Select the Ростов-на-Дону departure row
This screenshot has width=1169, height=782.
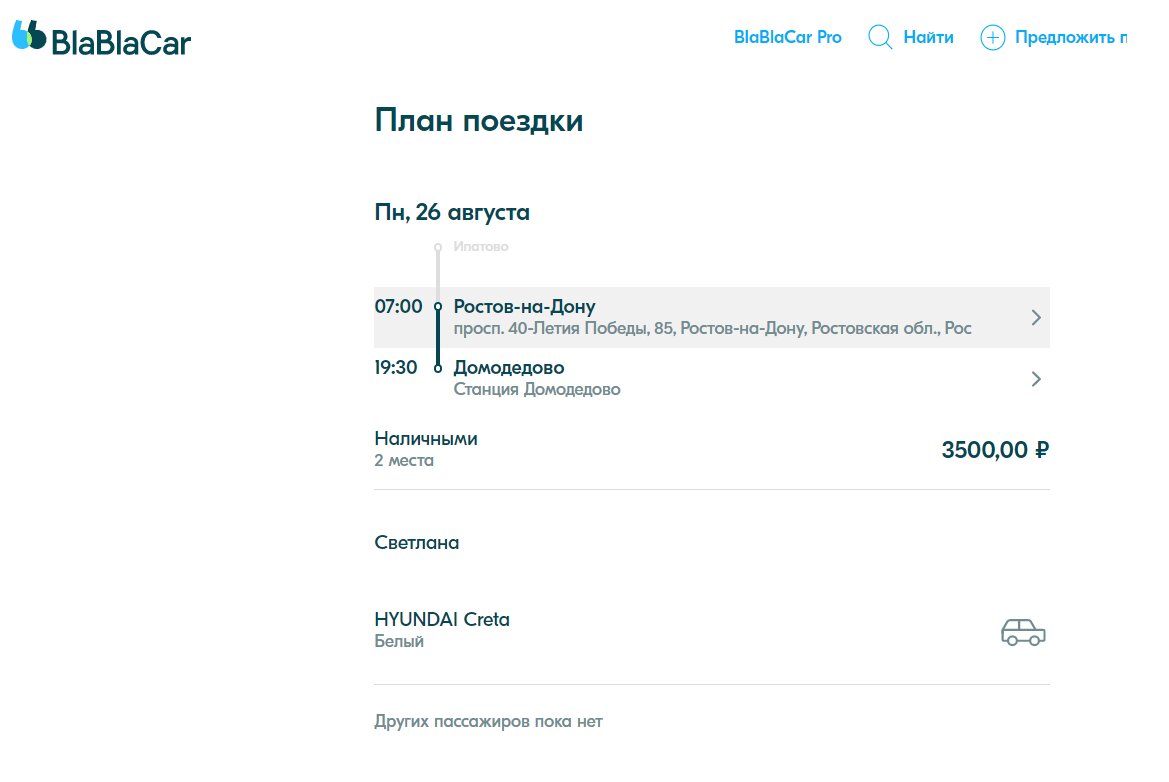tap(712, 318)
